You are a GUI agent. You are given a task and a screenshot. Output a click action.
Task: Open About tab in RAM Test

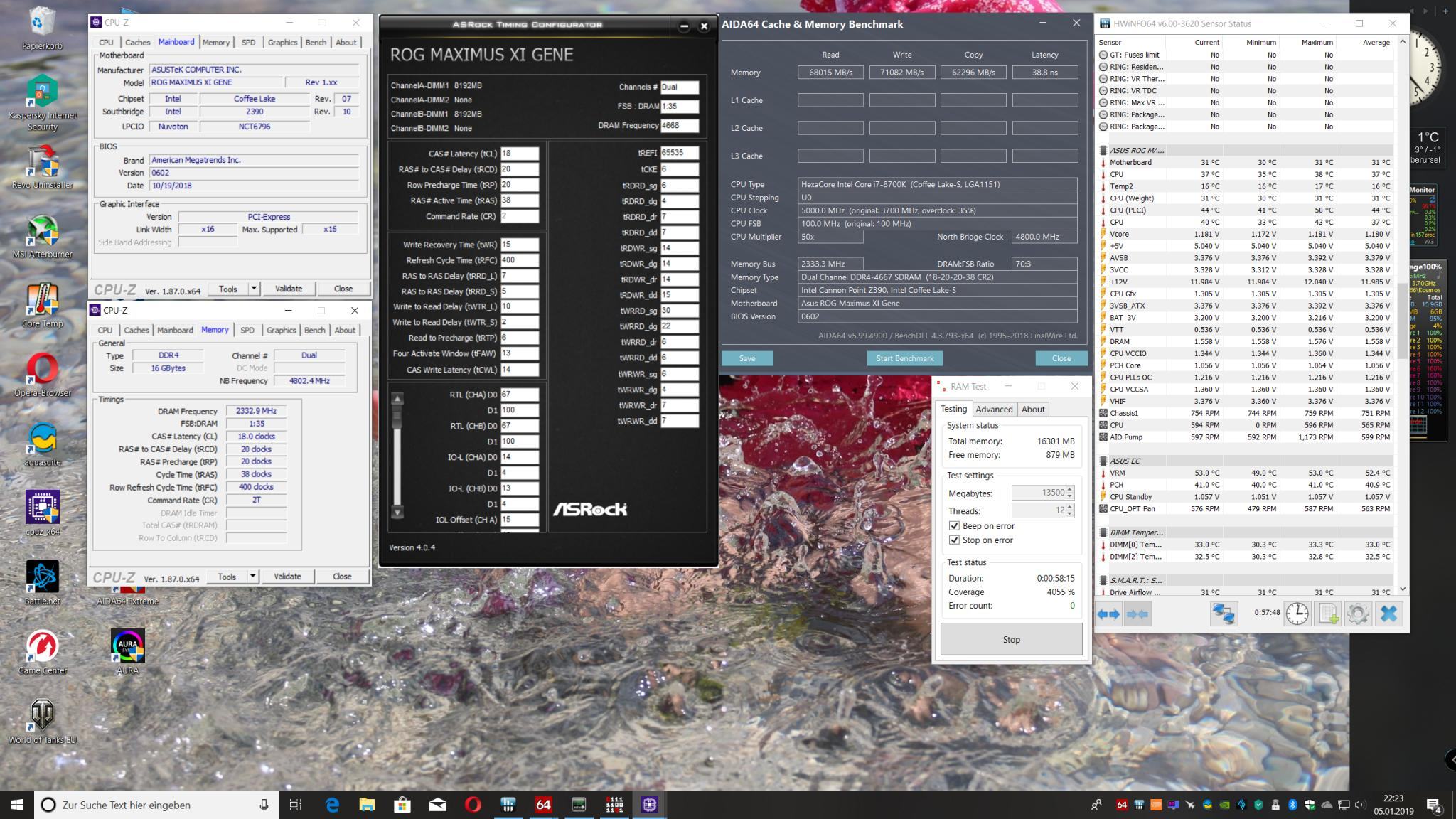[1033, 409]
